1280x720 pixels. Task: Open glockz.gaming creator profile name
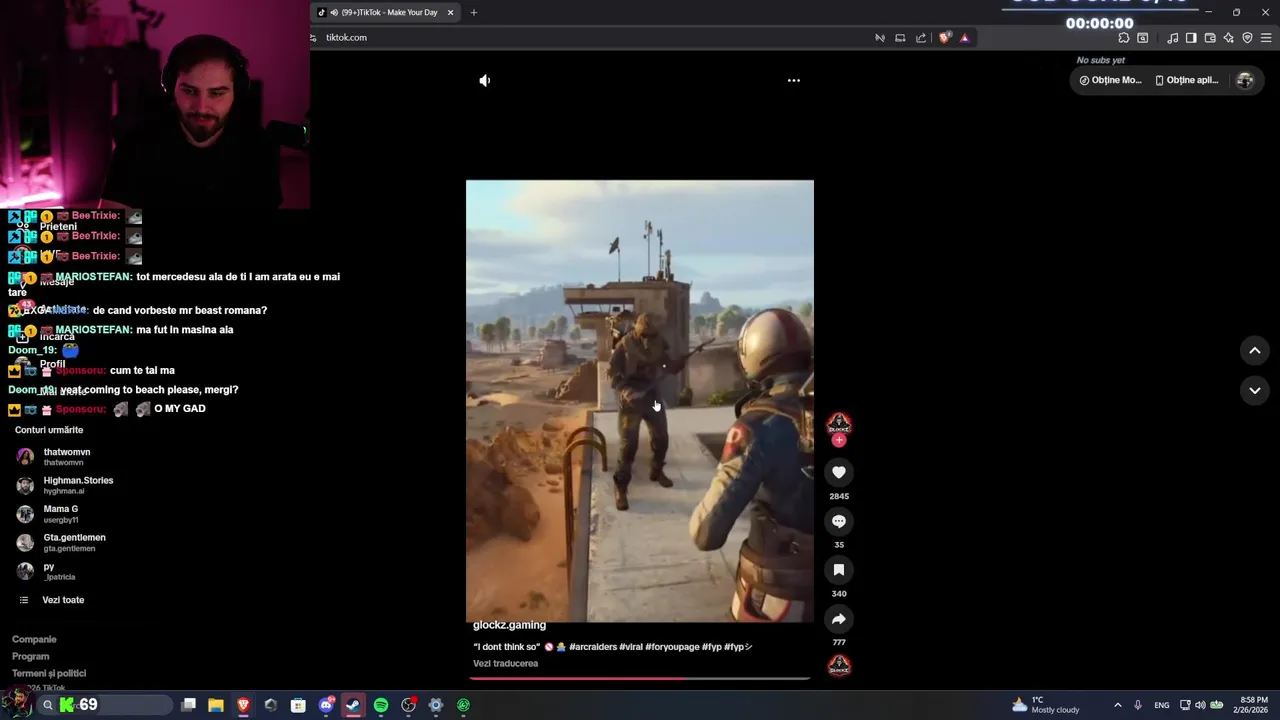pyautogui.click(x=509, y=625)
